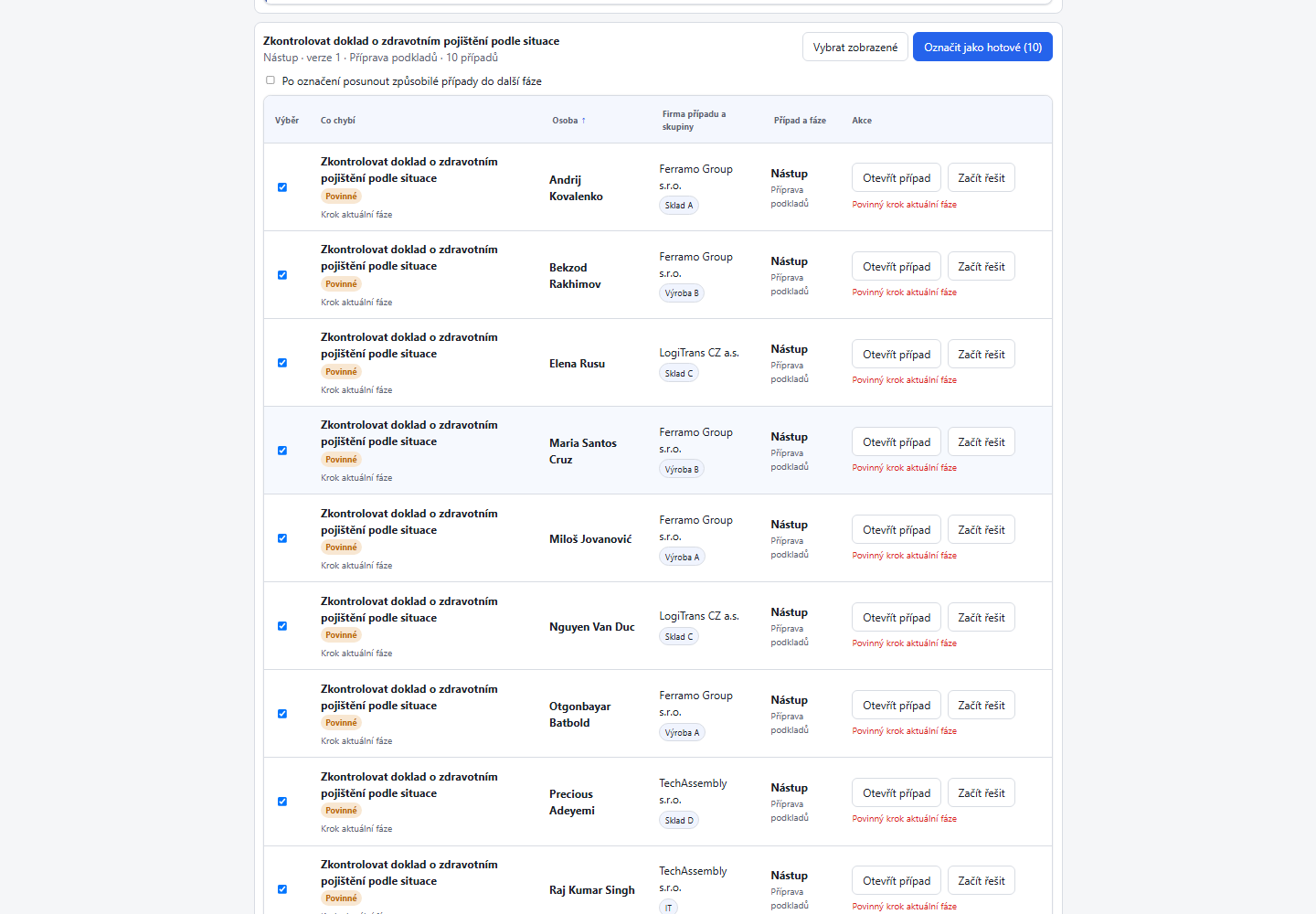The image size is (1316, 914).
Task: Deselect the Elena Rusu row checkbox
Action: (x=282, y=363)
